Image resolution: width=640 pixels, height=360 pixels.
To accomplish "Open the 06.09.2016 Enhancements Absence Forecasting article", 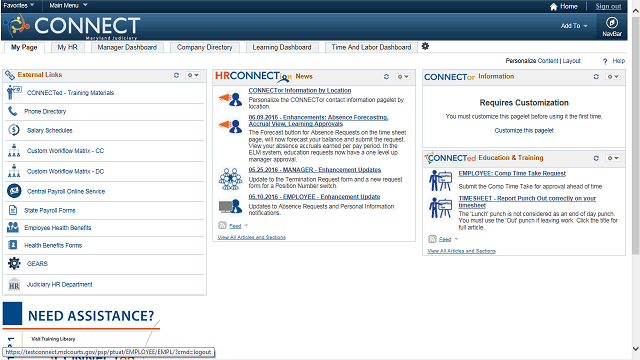I will click(318, 120).
